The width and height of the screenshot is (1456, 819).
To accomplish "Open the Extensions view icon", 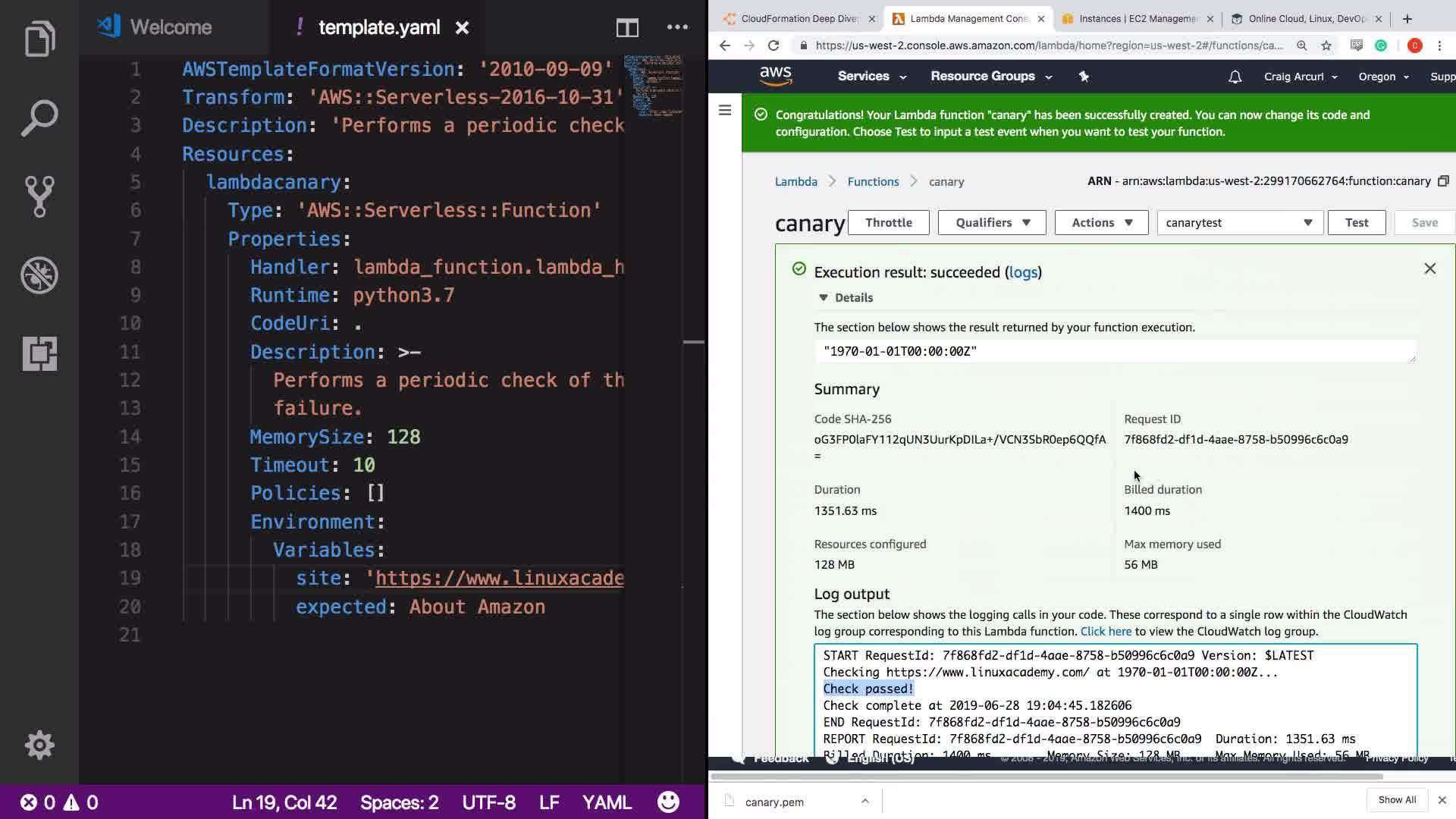I will 39,353.
